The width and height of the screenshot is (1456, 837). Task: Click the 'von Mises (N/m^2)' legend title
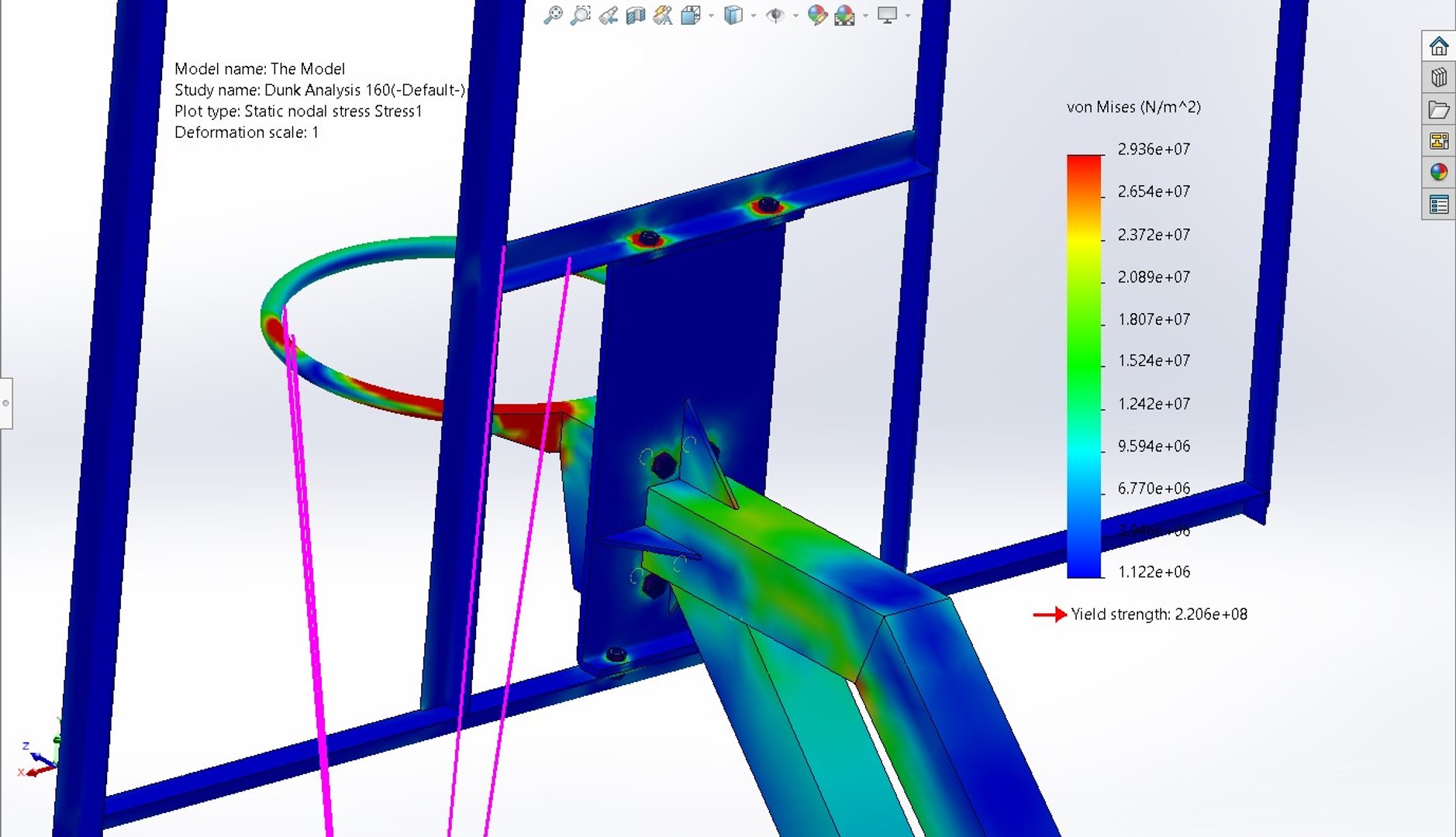pos(1133,107)
